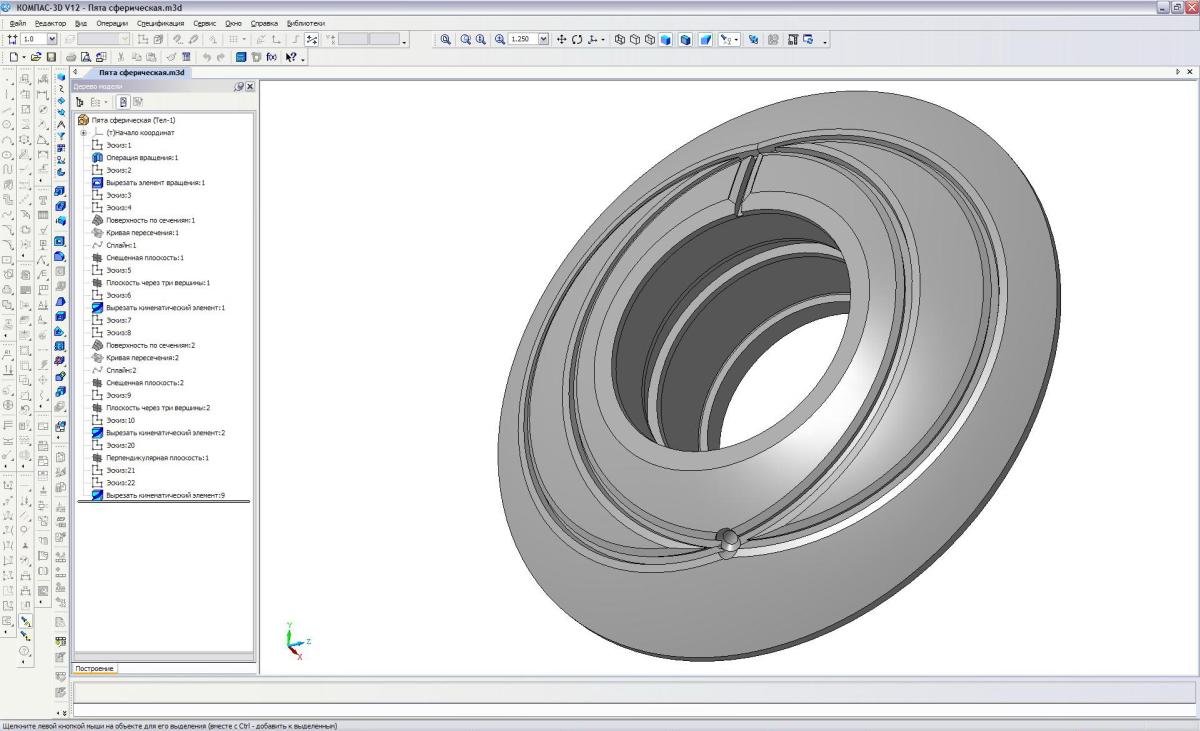This screenshot has height=731, width=1200.
Task: Select Вырезать кинематический элемент:9 in tree
Action: coord(165,495)
